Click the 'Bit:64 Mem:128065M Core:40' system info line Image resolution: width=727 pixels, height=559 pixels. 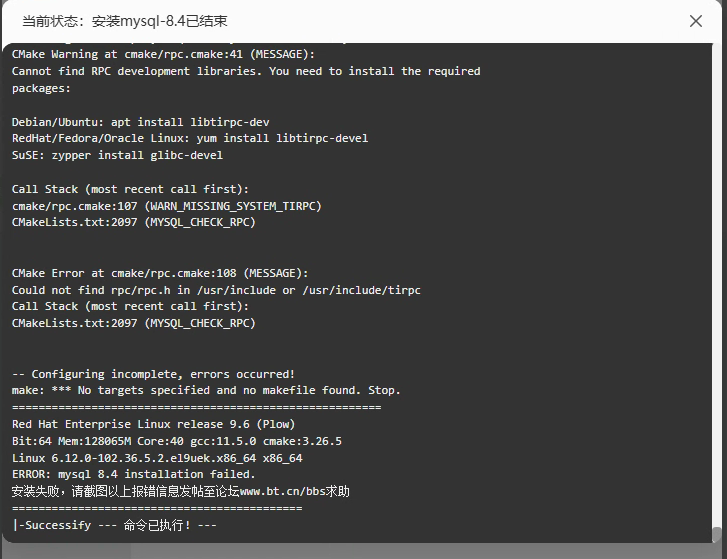coord(177,441)
